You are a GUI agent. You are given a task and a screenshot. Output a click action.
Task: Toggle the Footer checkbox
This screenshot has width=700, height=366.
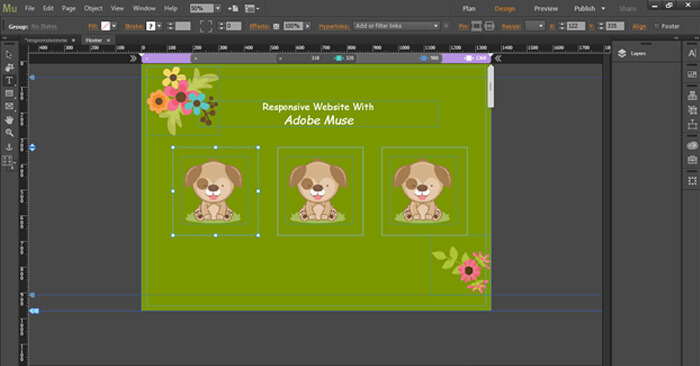point(657,26)
